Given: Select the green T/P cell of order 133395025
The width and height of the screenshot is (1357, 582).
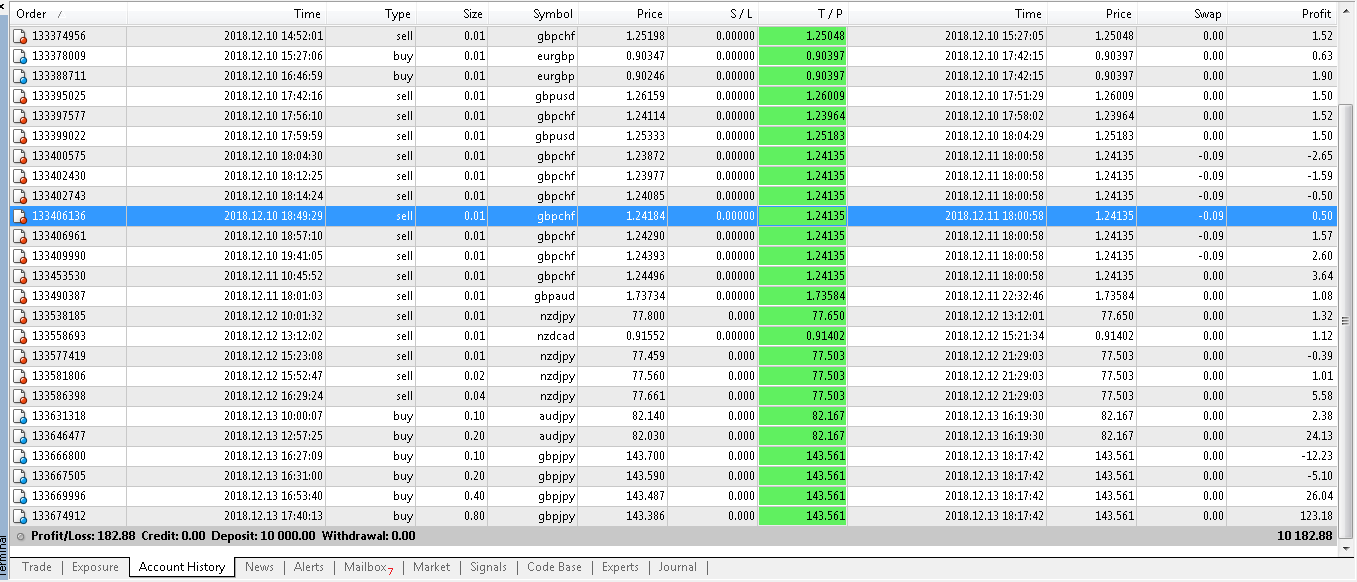Looking at the screenshot, I should click(802, 96).
